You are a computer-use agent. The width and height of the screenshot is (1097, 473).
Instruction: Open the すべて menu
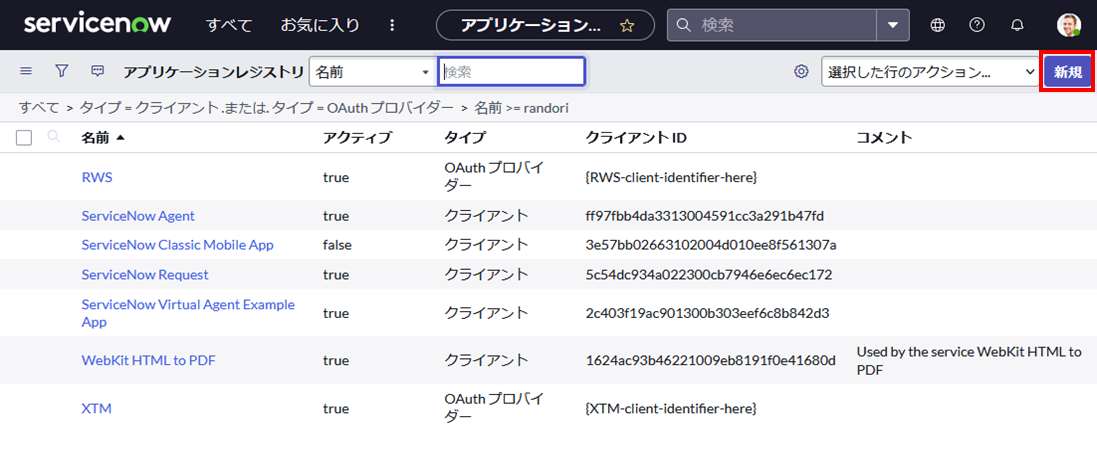coord(229,25)
